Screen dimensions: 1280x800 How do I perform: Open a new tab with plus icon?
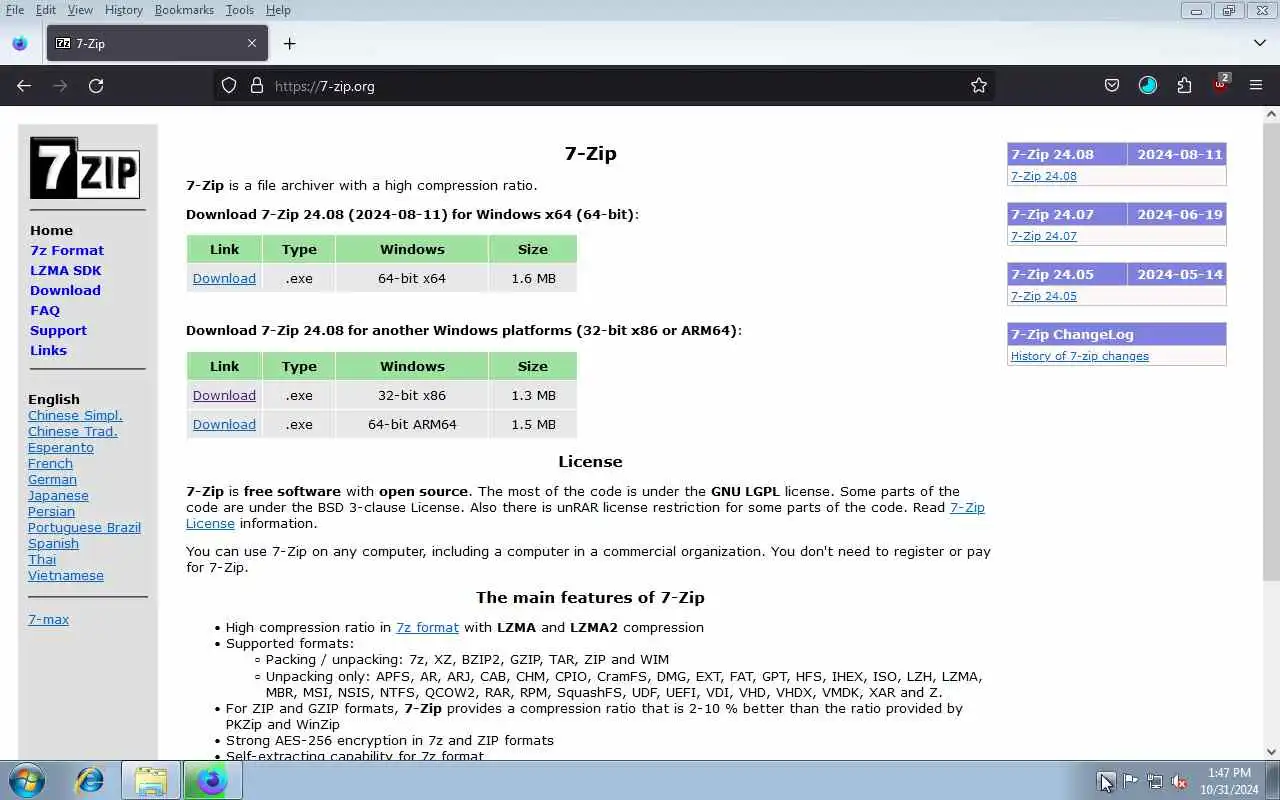click(x=289, y=43)
